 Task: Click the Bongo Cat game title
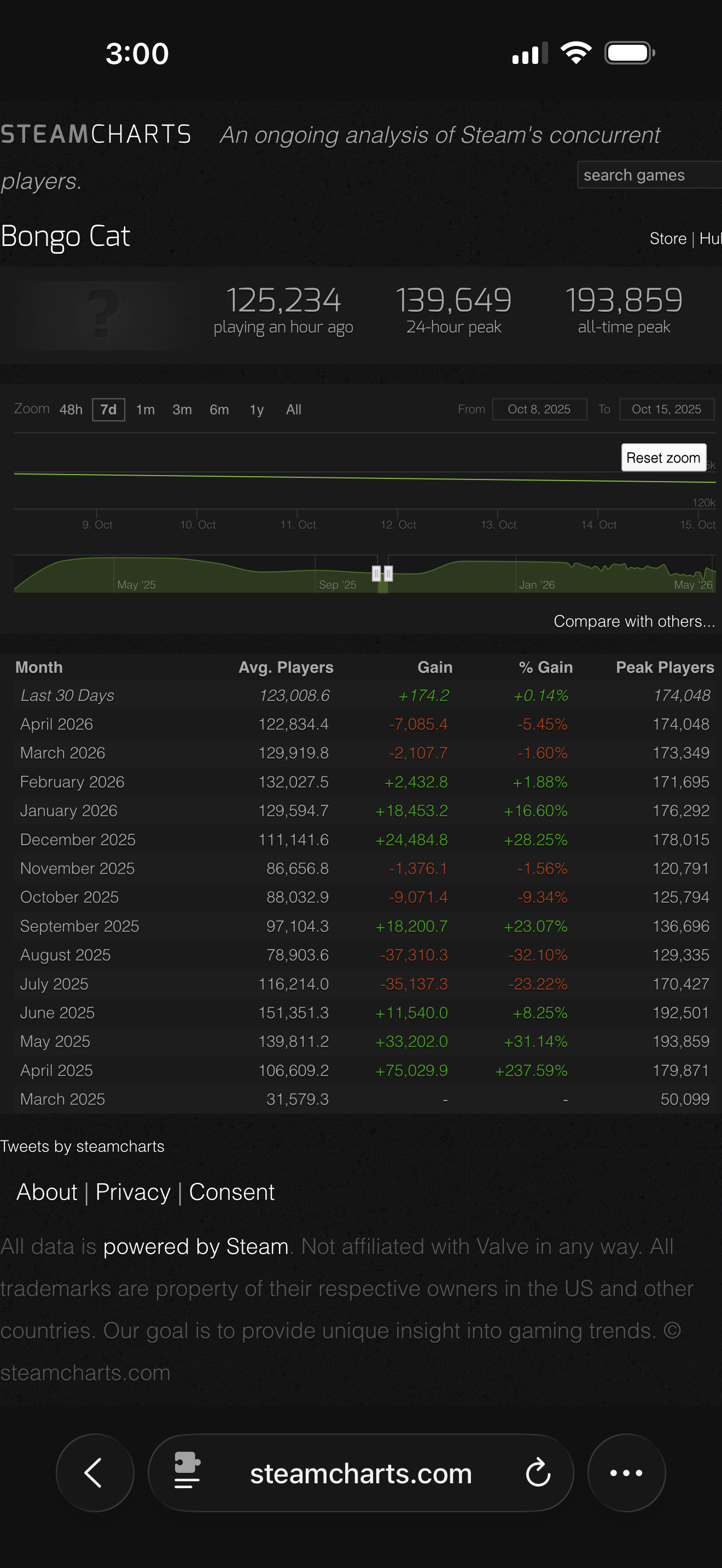click(65, 236)
